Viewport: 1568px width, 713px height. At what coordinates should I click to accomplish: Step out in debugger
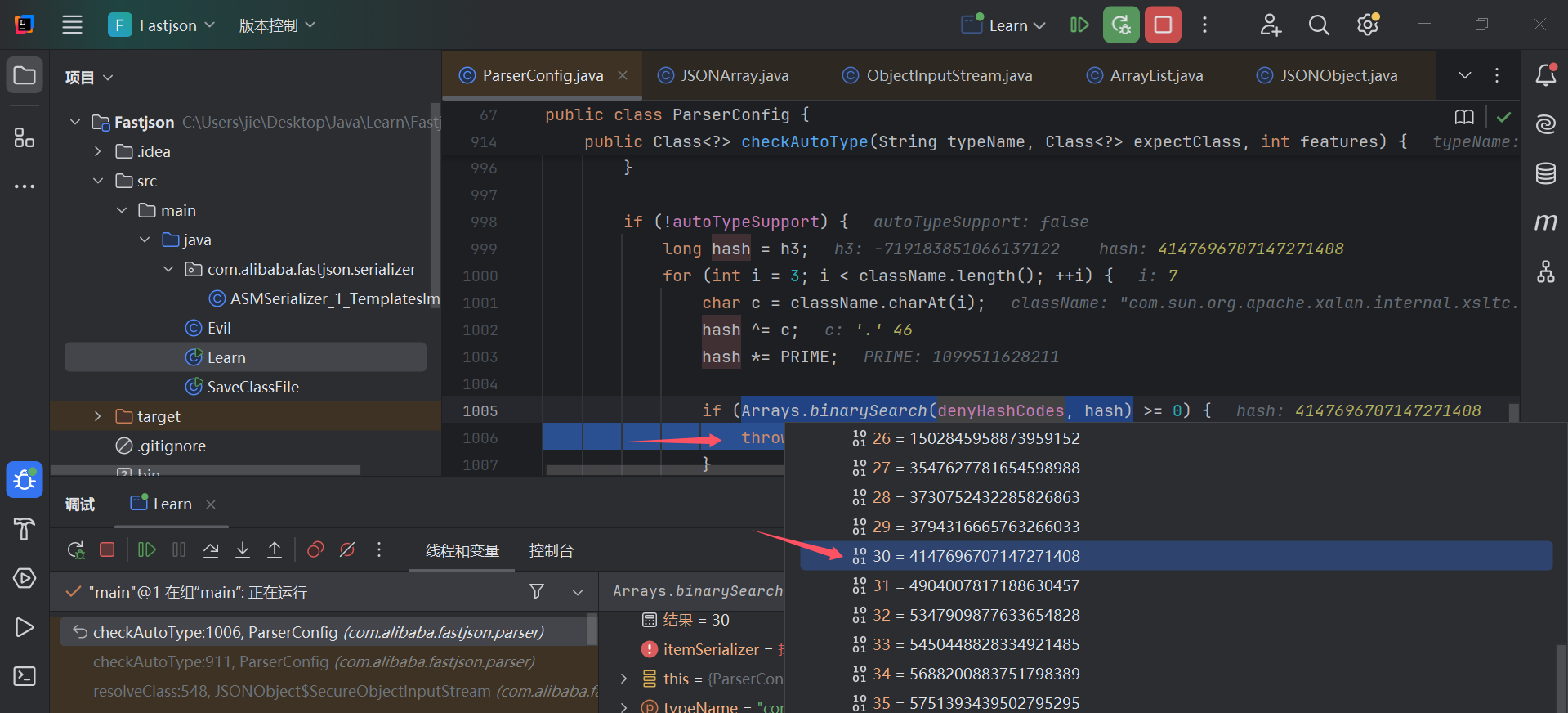pyautogui.click(x=275, y=549)
